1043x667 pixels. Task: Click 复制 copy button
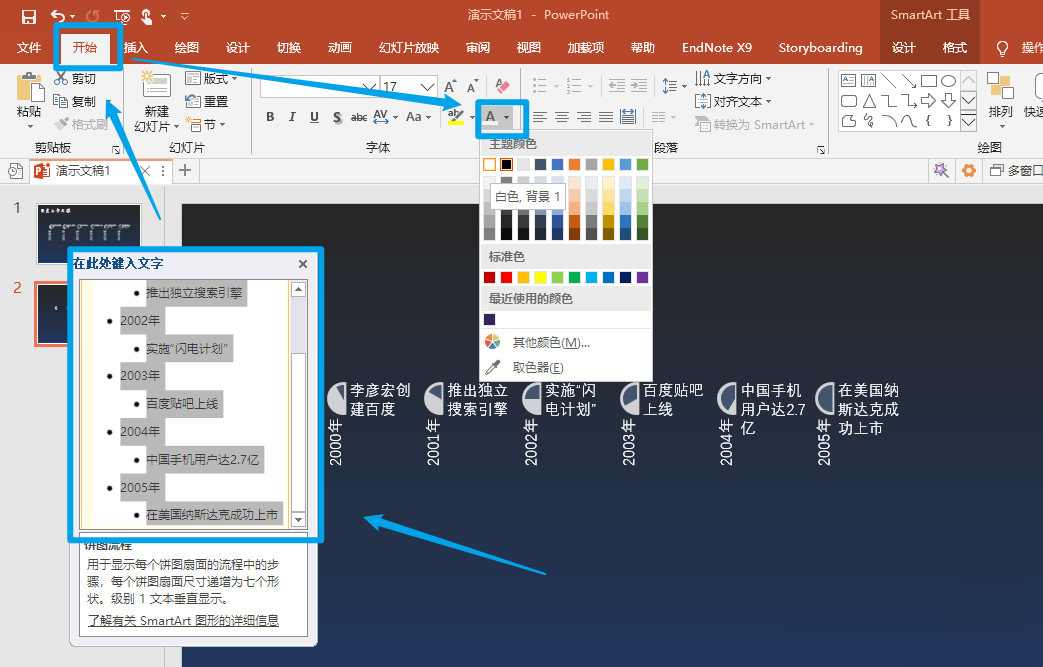click(75, 101)
